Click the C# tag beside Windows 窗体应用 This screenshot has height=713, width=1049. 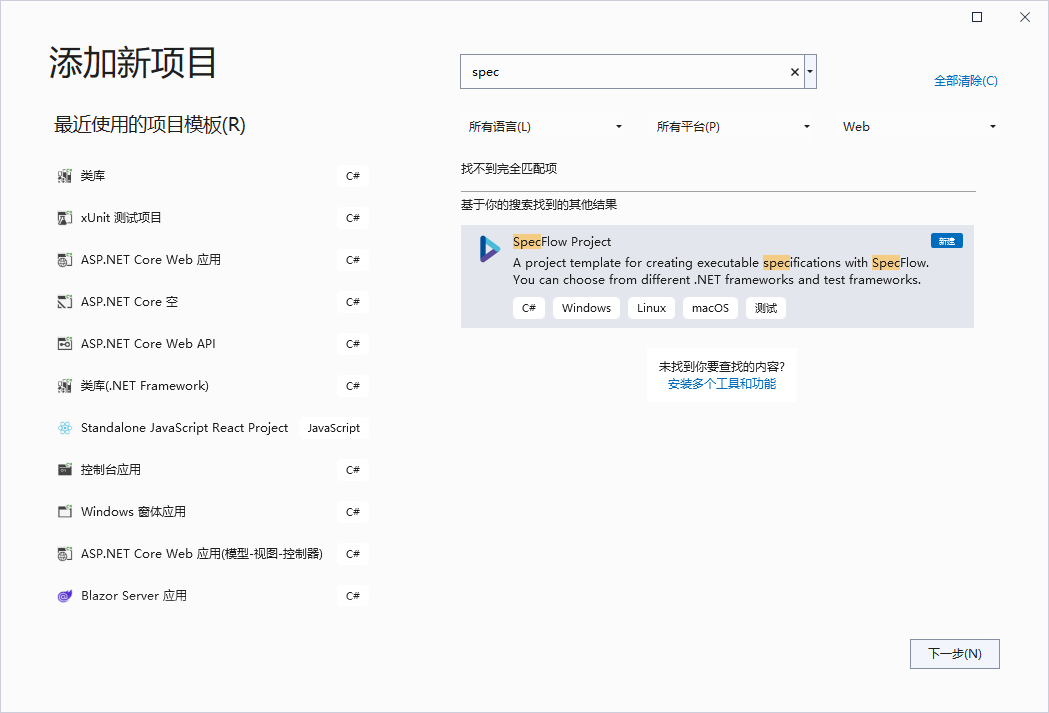353,512
